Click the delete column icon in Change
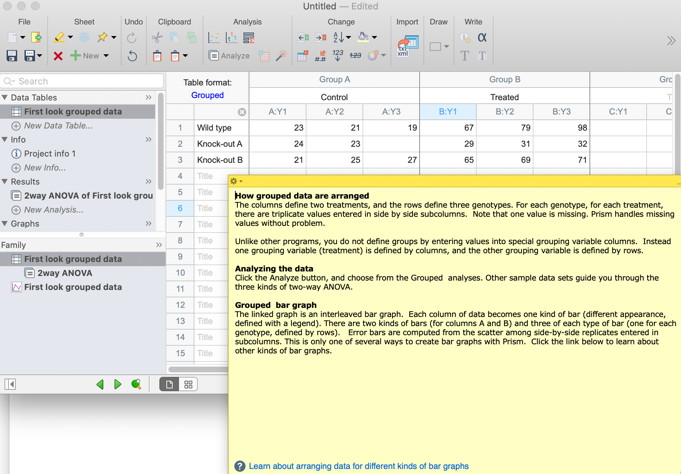 pos(321,38)
